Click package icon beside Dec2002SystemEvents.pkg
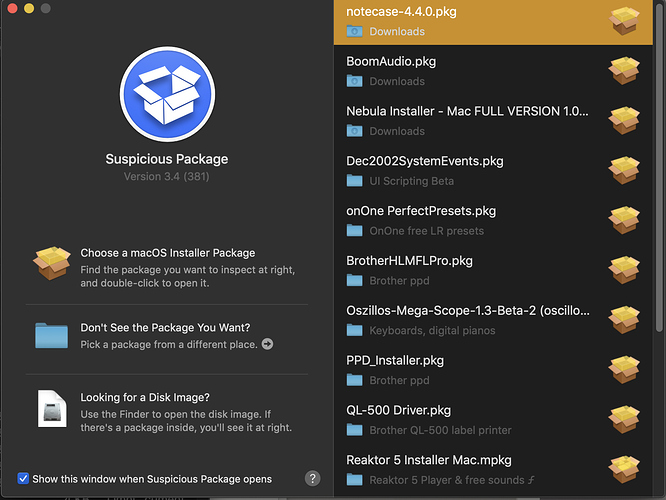The width and height of the screenshot is (666, 500). tap(624, 170)
